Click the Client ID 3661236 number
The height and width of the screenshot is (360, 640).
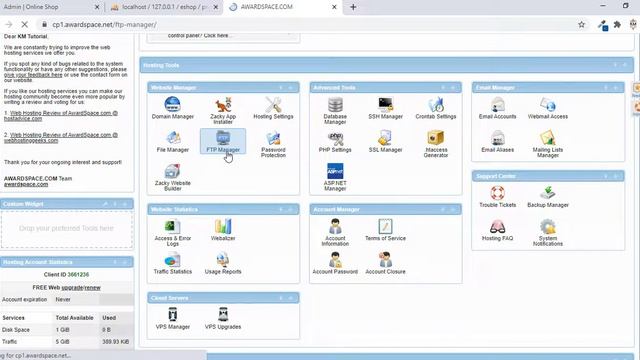(x=78, y=274)
